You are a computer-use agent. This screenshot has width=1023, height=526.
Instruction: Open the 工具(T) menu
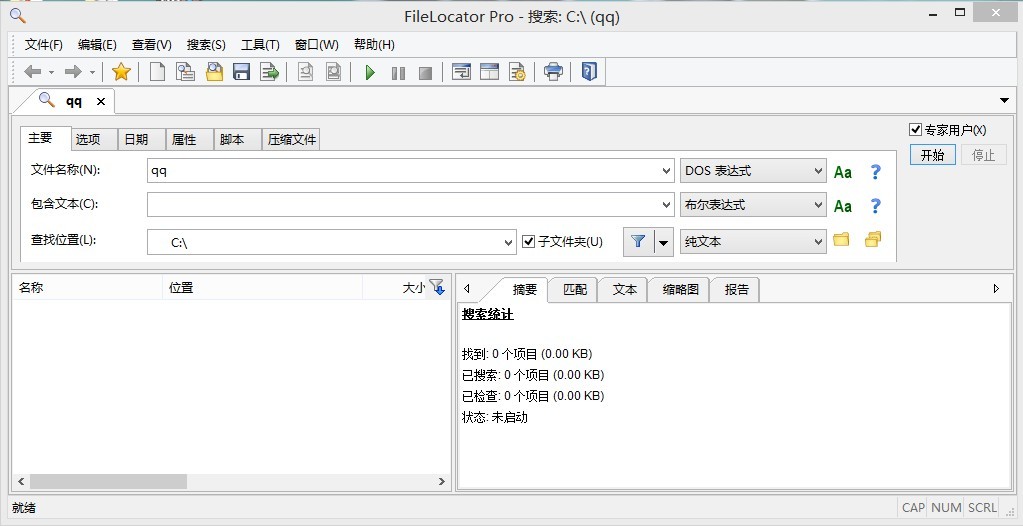(x=260, y=45)
